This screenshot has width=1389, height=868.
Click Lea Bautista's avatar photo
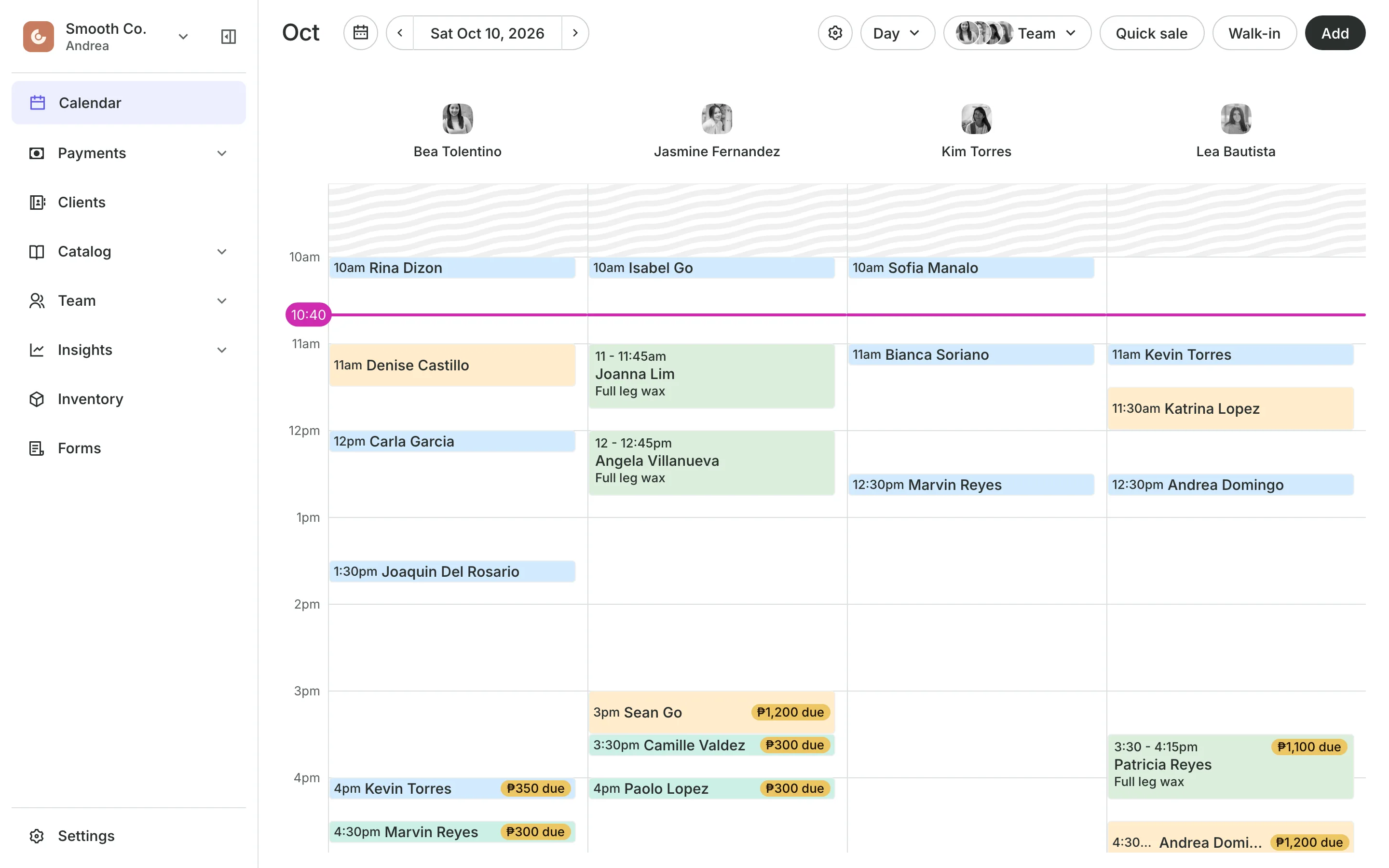point(1236,119)
